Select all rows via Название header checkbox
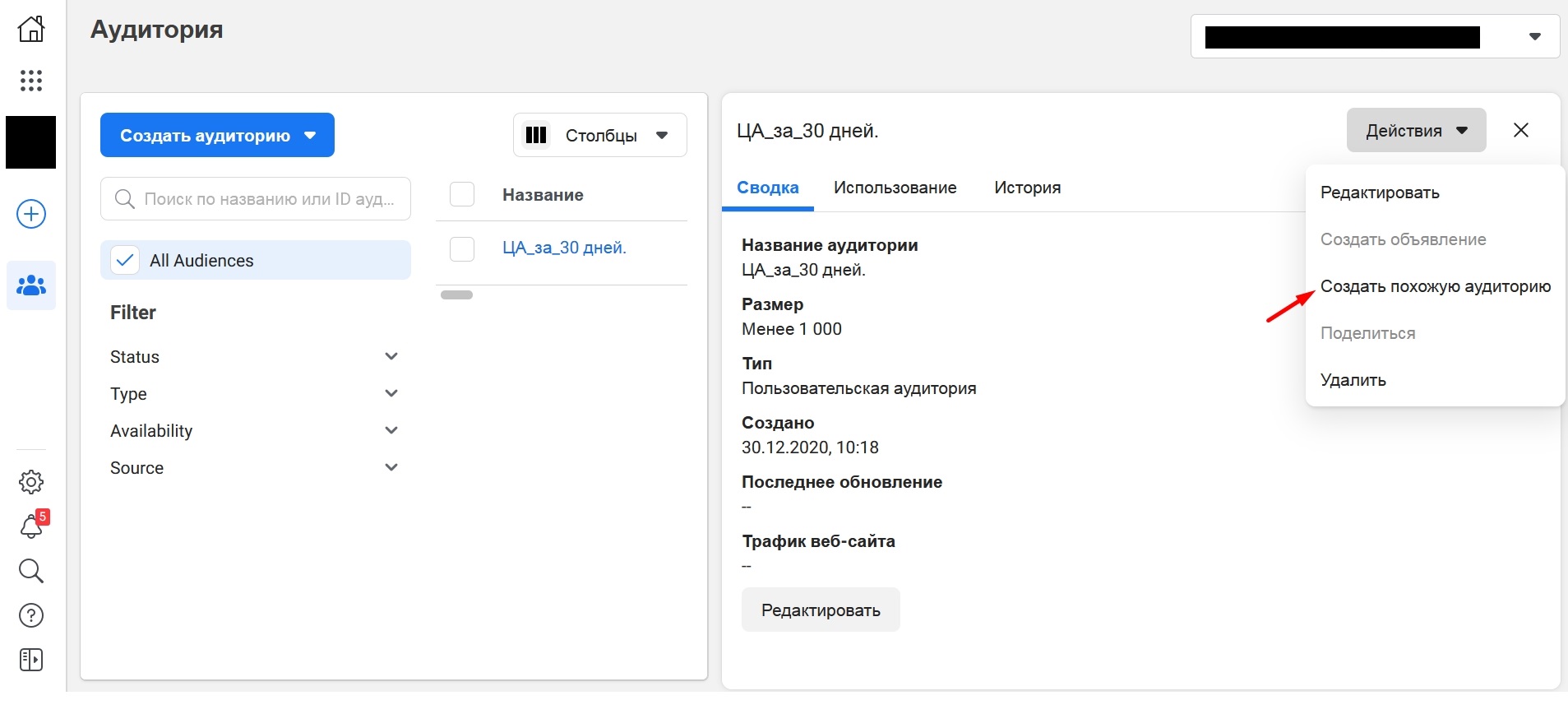Image resolution: width=1568 pixels, height=728 pixels. click(462, 195)
